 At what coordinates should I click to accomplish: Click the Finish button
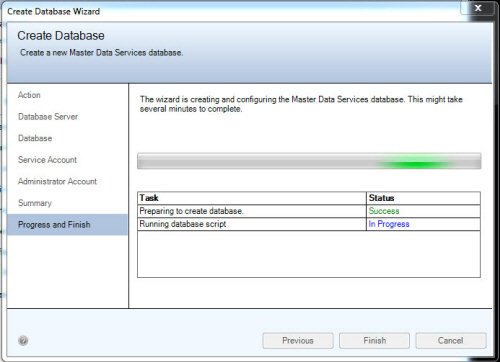click(x=374, y=341)
